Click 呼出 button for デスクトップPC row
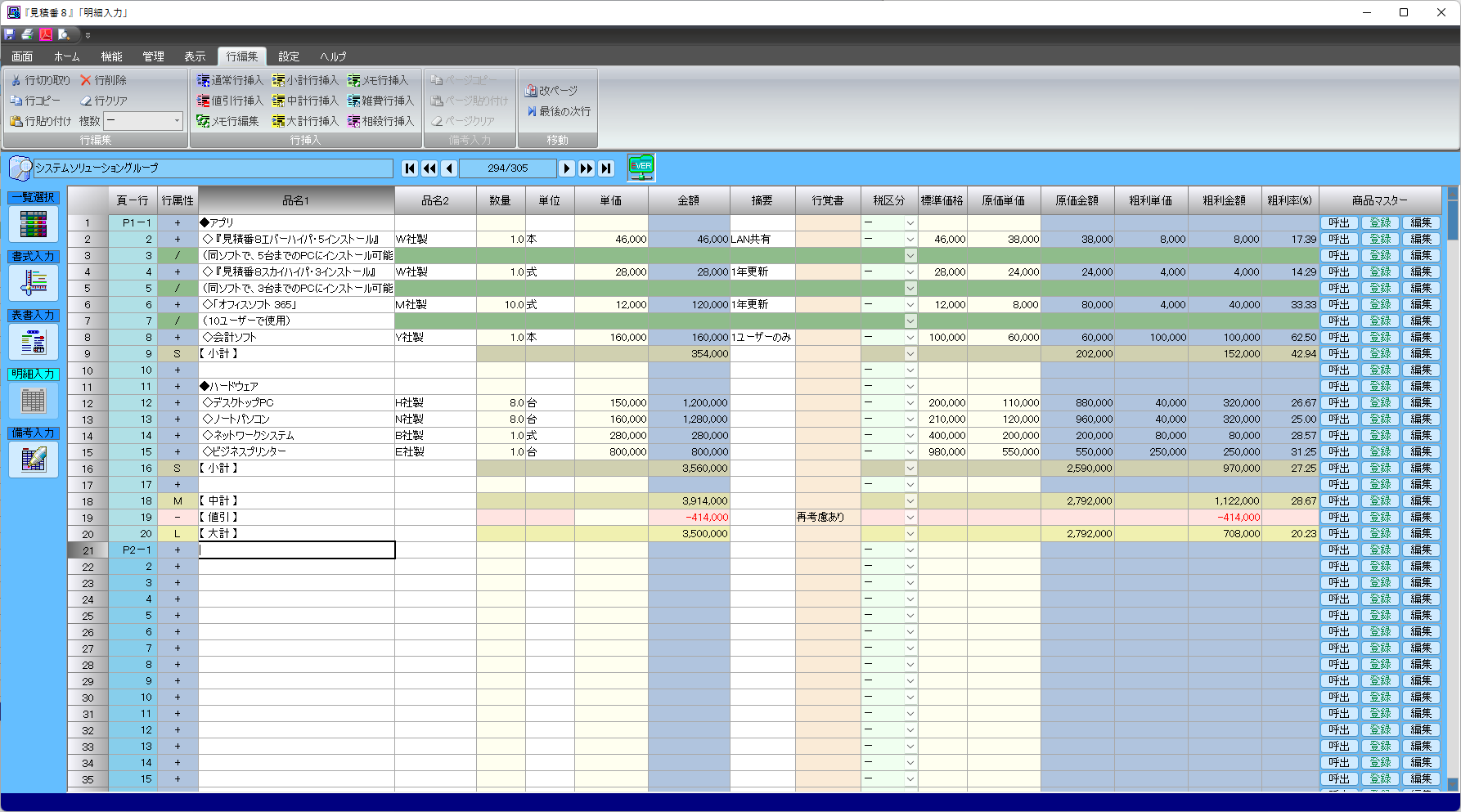Viewport: 1461px width, 812px height. tap(1339, 403)
